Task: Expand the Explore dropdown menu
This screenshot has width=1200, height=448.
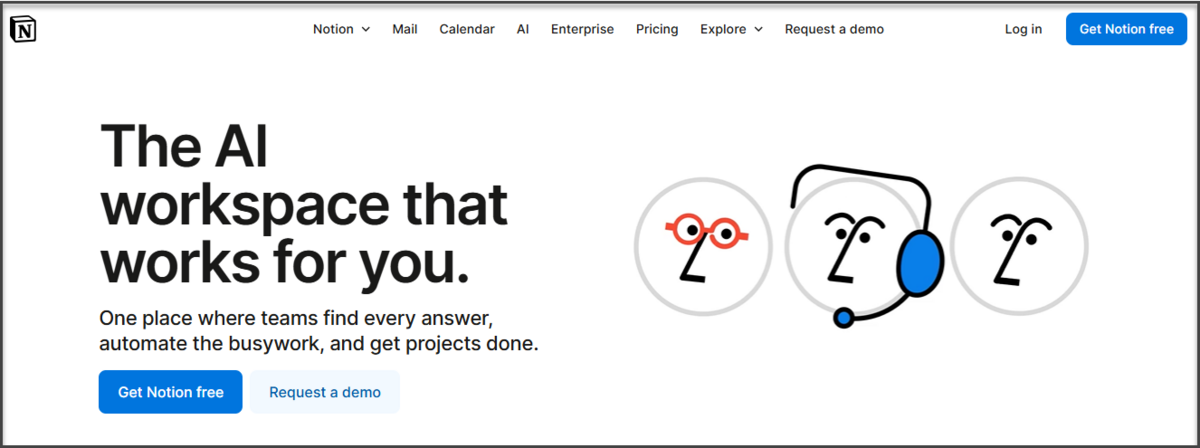Action: [731, 29]
